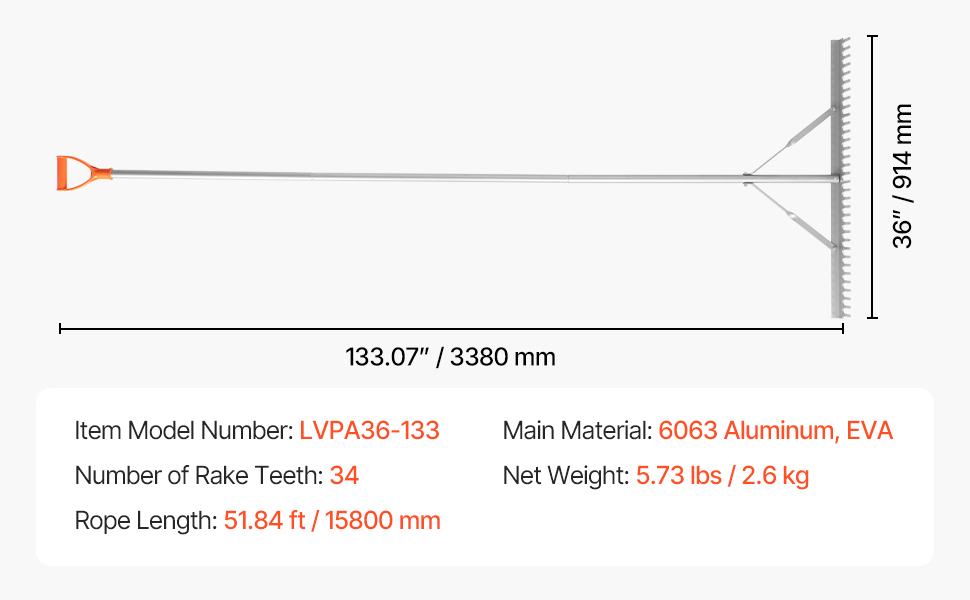Click the 'Net Weight:' label

565,476
